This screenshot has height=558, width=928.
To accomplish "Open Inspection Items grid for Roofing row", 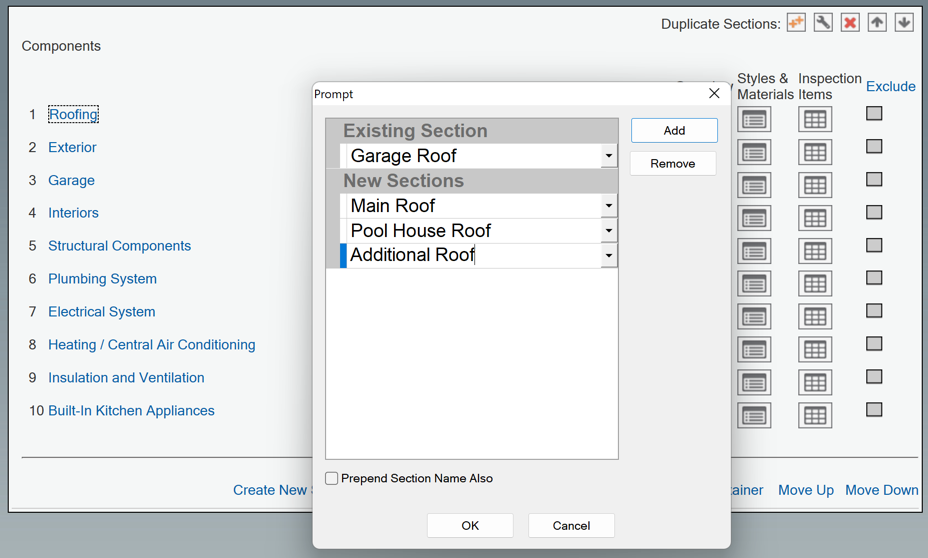I will click(x=815, y=120).
